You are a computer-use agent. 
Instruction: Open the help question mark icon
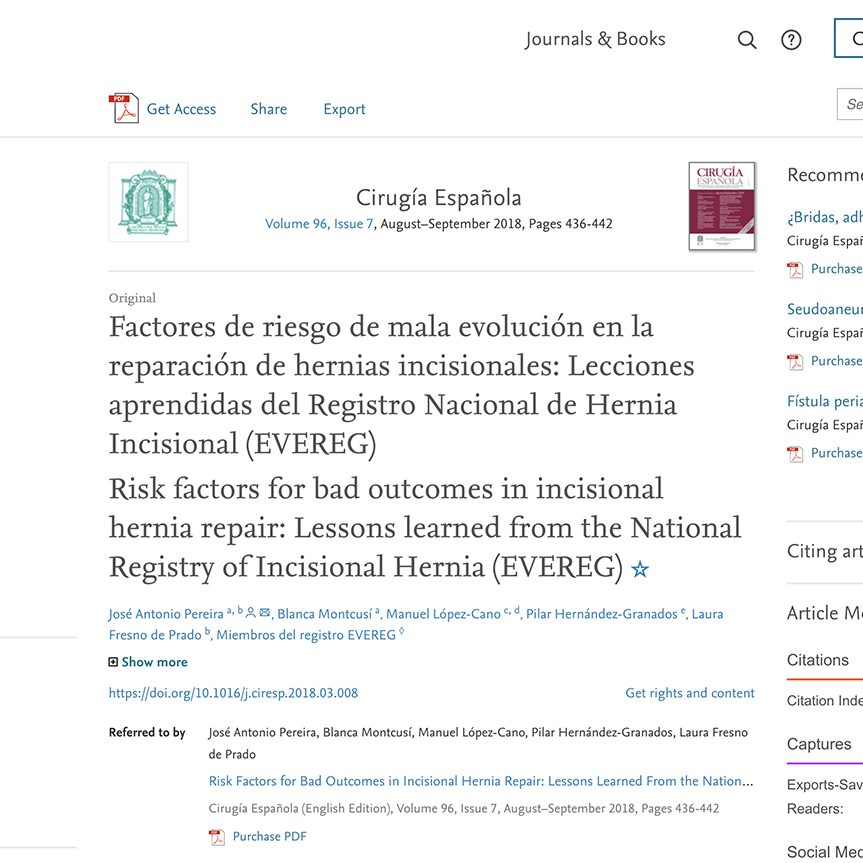coord(791,40)
